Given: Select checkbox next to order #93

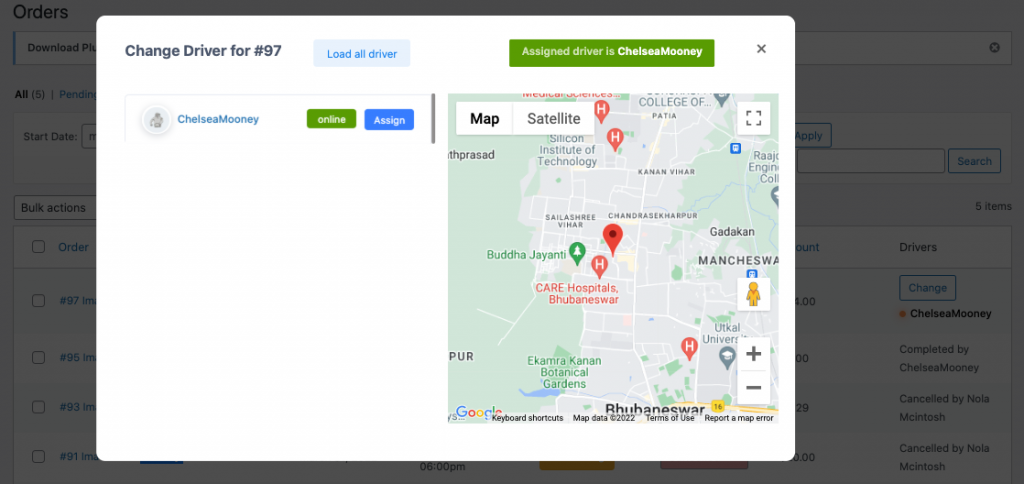Looking at the screenshot, I should click(x=39, y=406).
